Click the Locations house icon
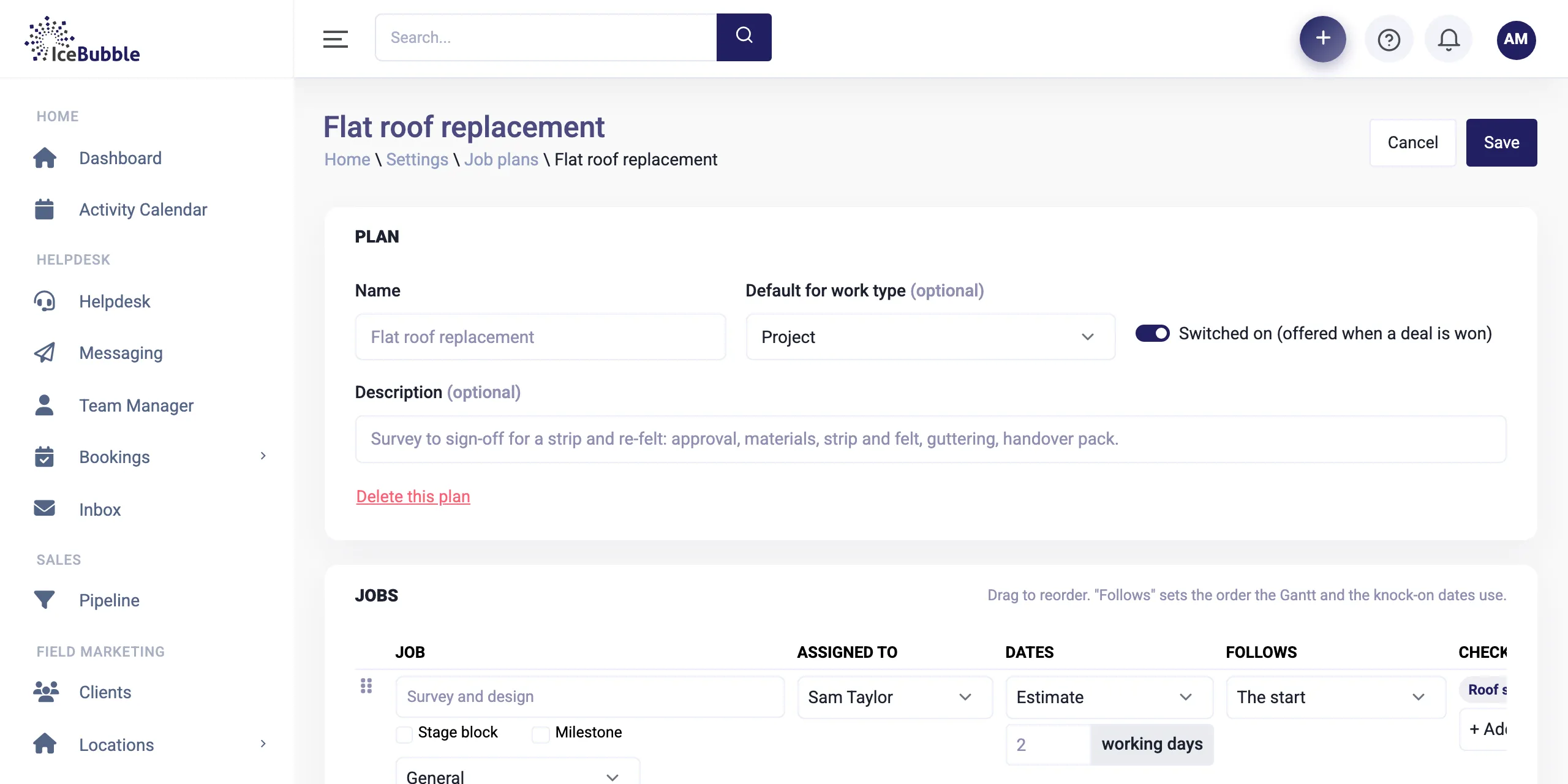 (x=45, y=744)
